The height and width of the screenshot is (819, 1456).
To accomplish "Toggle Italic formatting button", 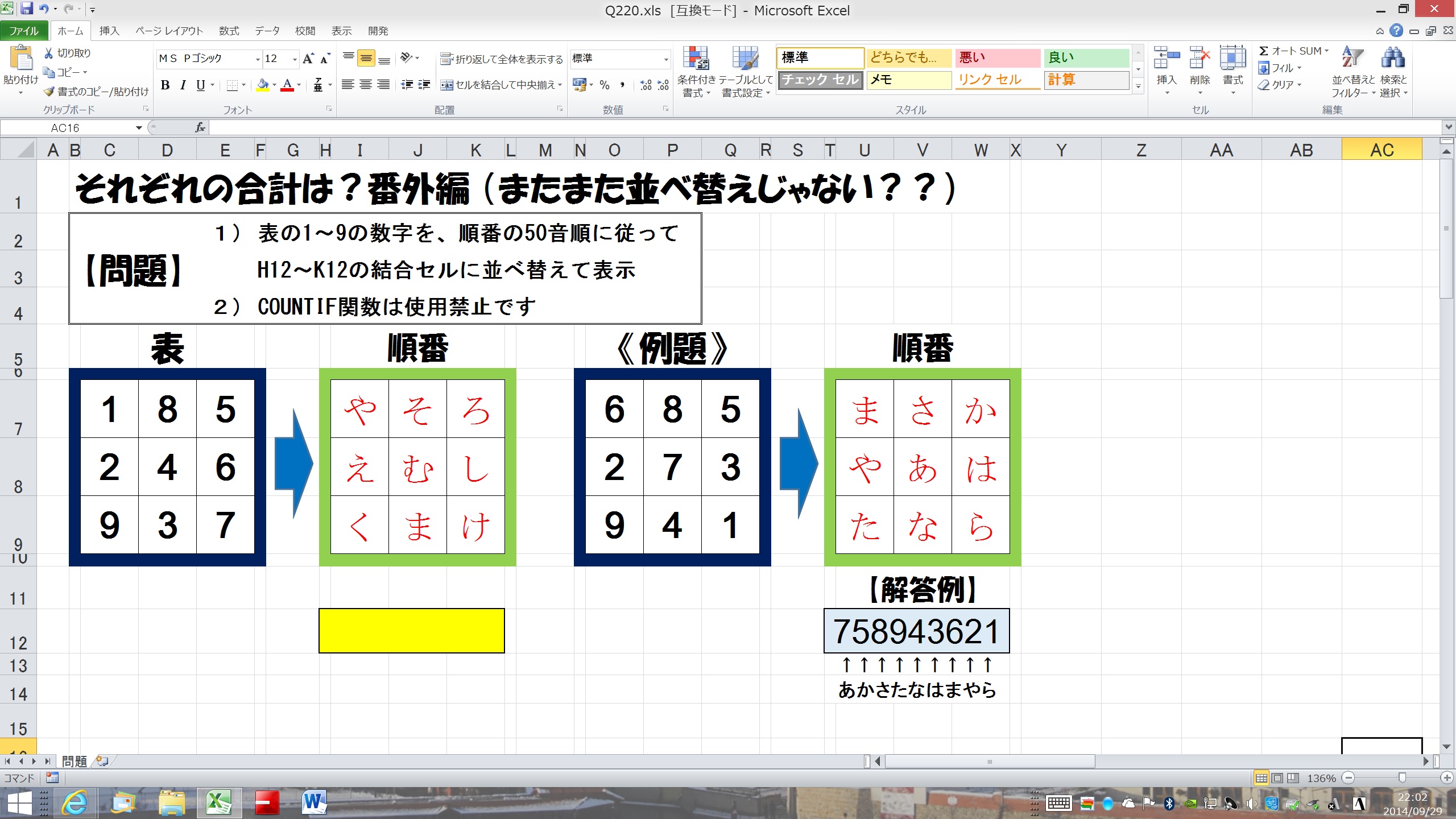I will (183, 85).
